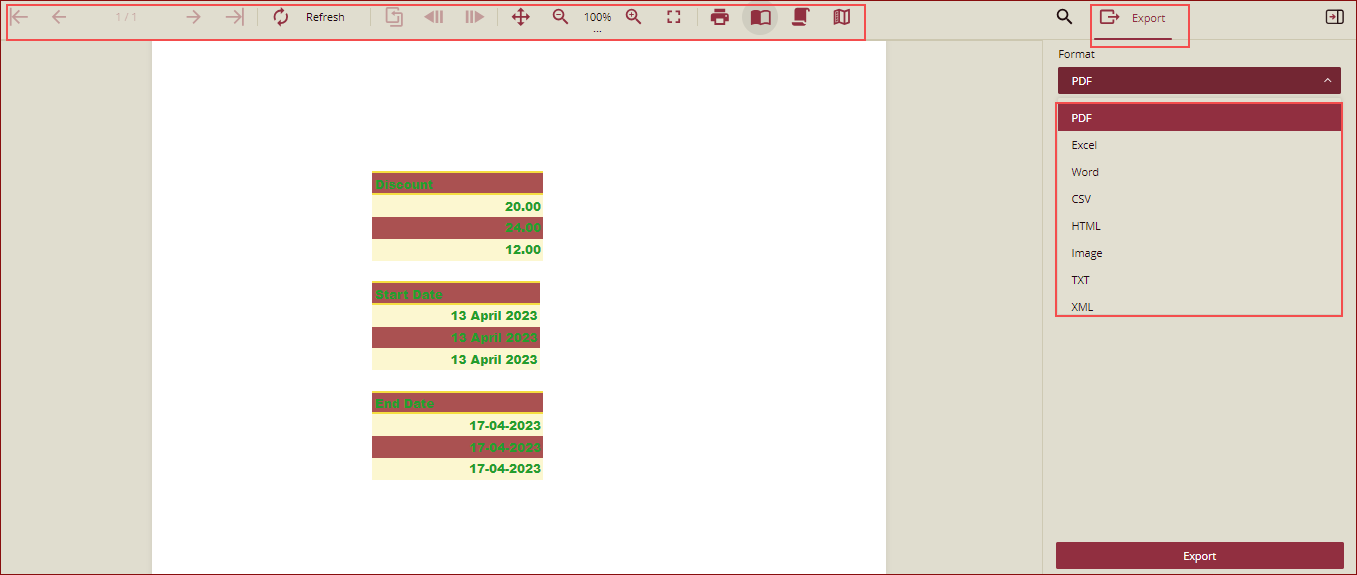Enable the move/pan tool
Screen dimensions: 1357x575
pyautogui.click(x=520, y=17)
